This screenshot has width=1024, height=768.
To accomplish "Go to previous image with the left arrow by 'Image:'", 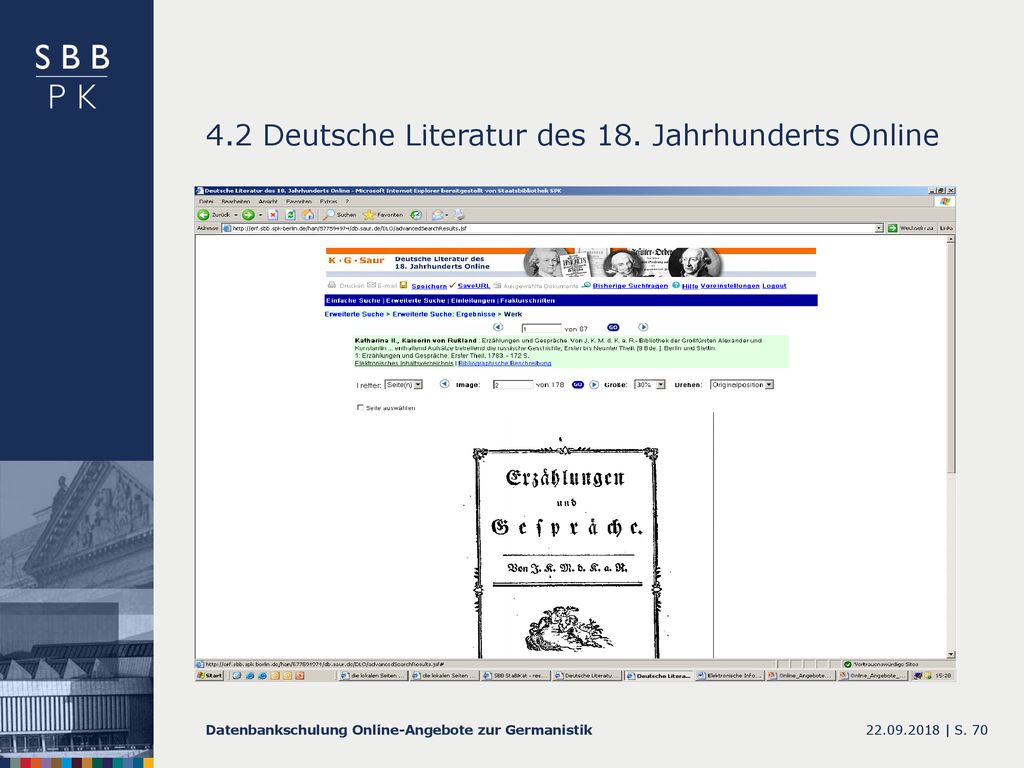I will tap(445, 384).
